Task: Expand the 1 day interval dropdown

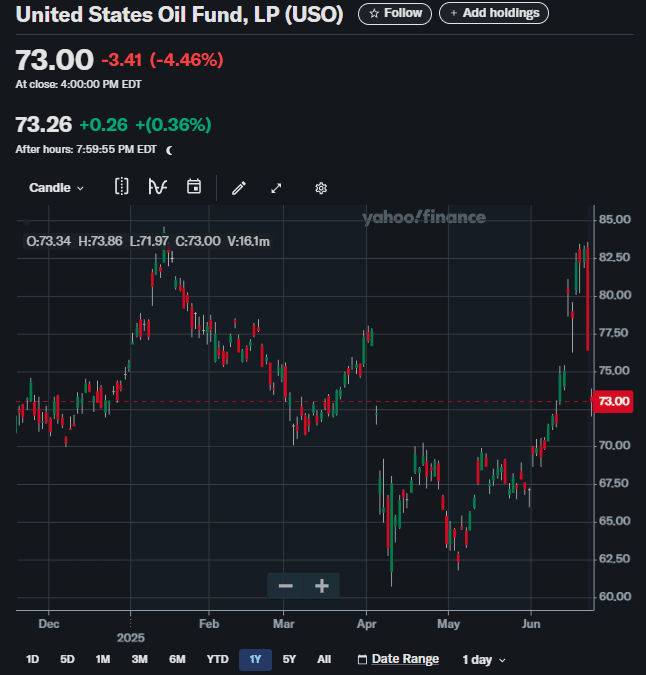Action: pyautogui.click(x=484, y=660)
